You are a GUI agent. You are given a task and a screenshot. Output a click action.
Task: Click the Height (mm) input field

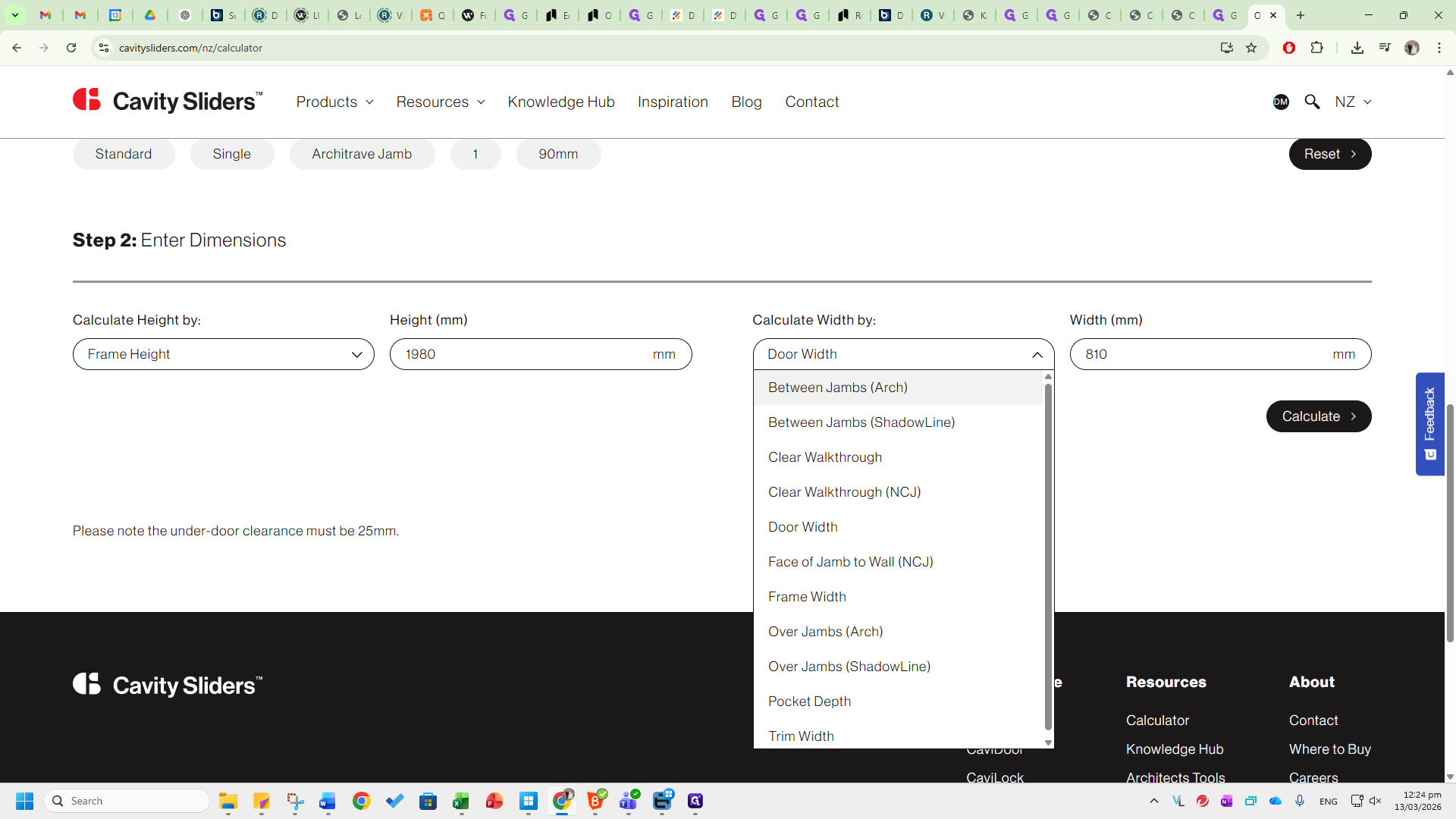tap(523, 354)
